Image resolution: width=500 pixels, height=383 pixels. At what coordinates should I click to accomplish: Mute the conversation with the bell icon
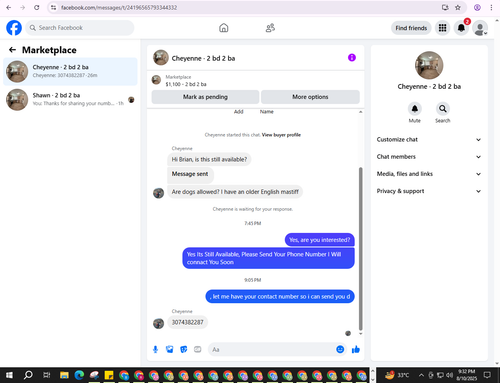pos(415,109)
